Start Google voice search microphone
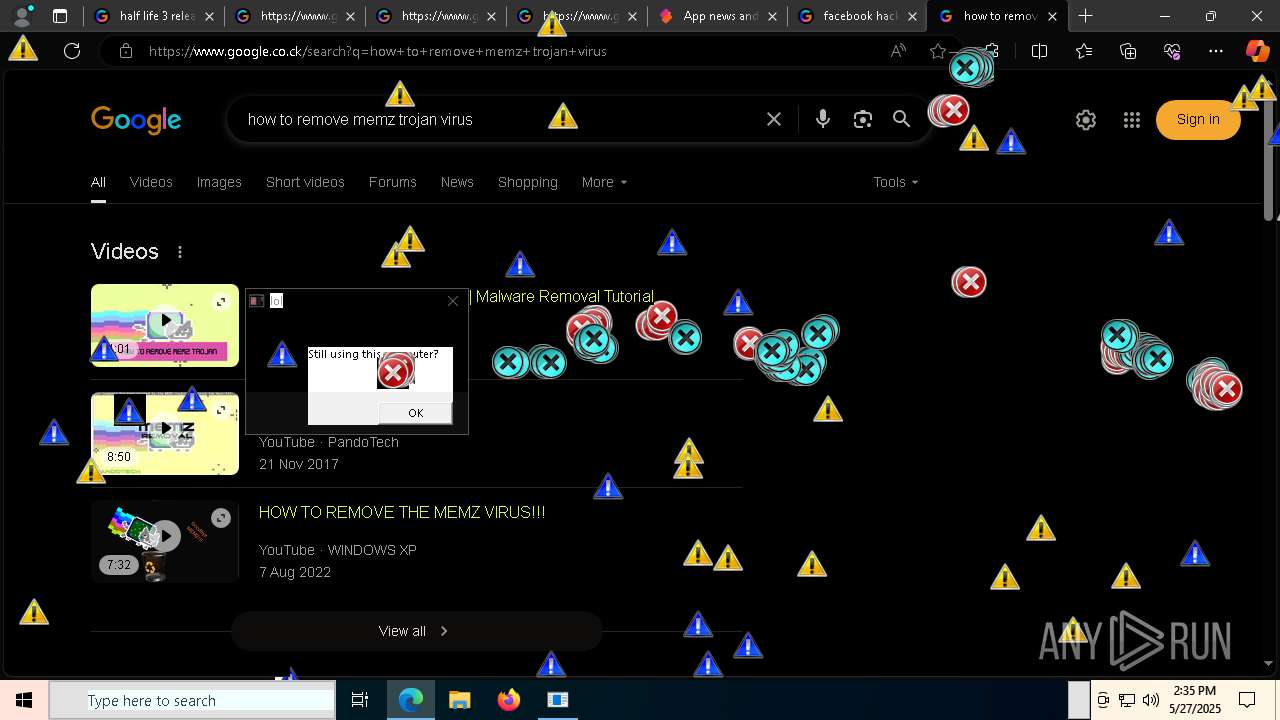The height and width of the screenshot is (720, 1280). click(822, 119)
